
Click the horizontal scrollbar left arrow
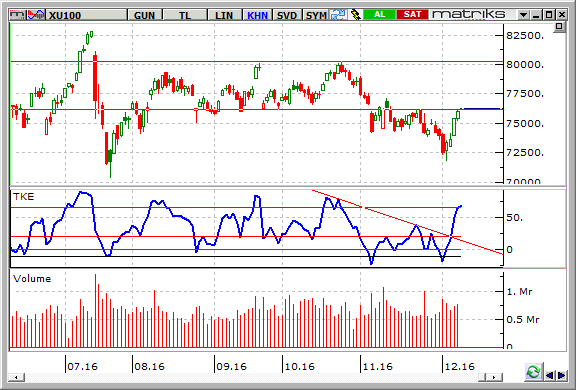coord(16,377)
